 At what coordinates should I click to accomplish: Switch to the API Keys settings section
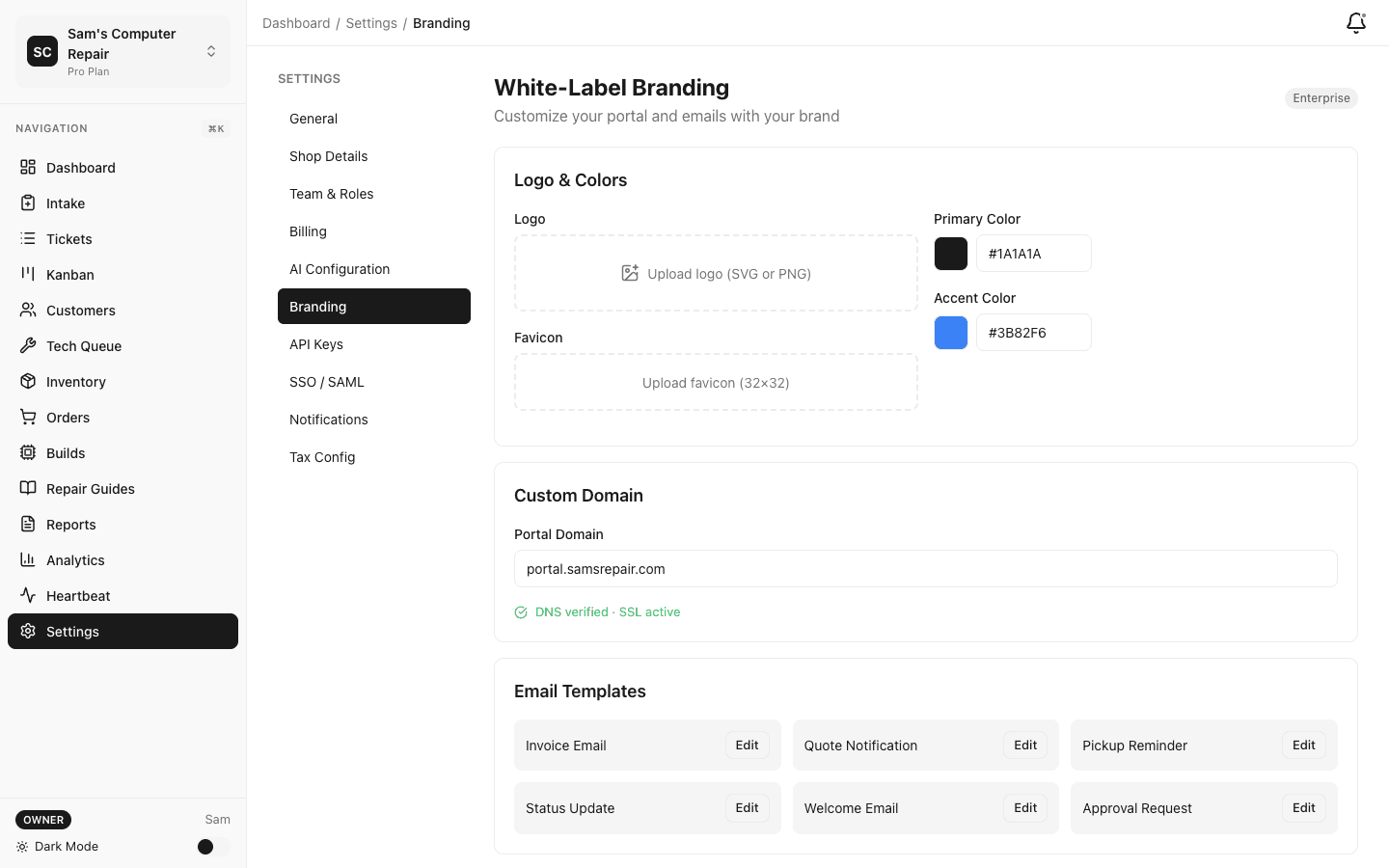tap(316, 343)
